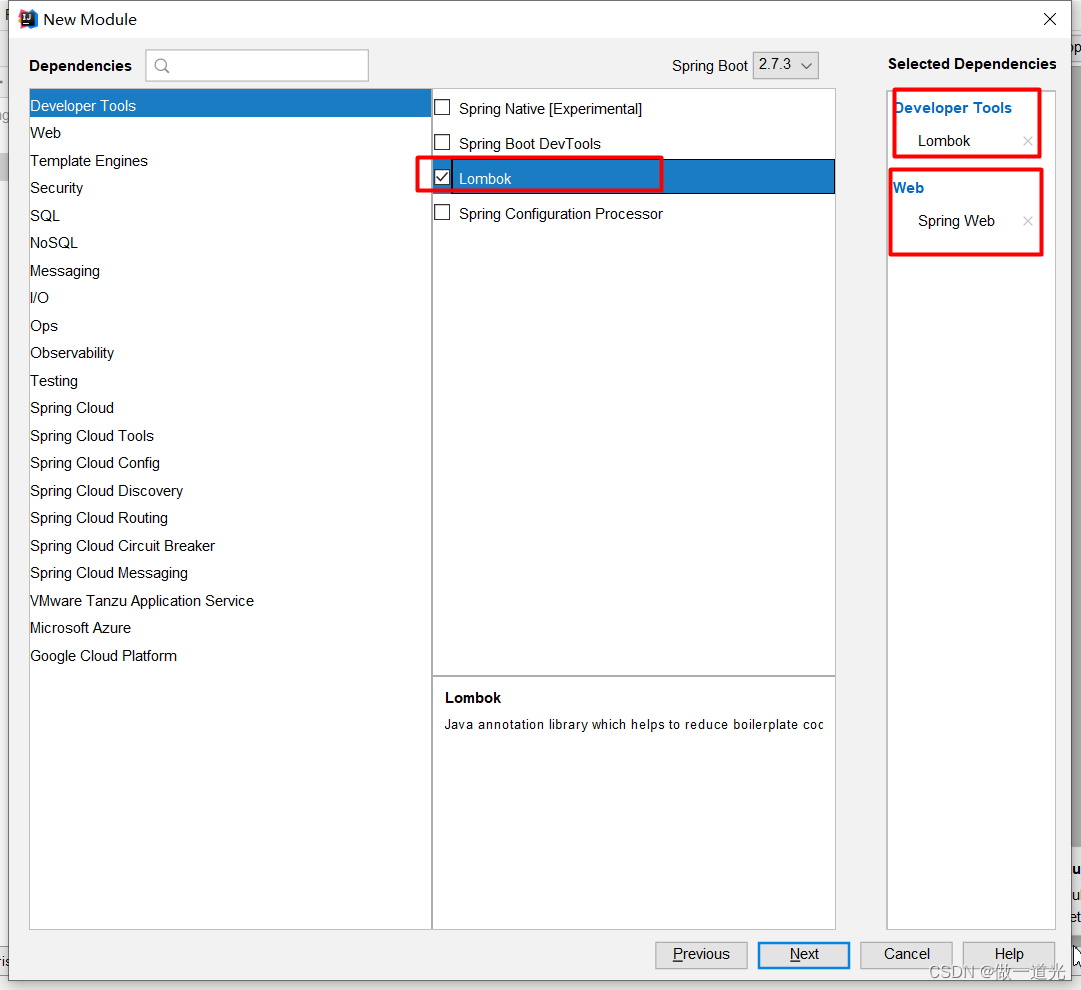Click the dependencies search field

tap(260, 66)
